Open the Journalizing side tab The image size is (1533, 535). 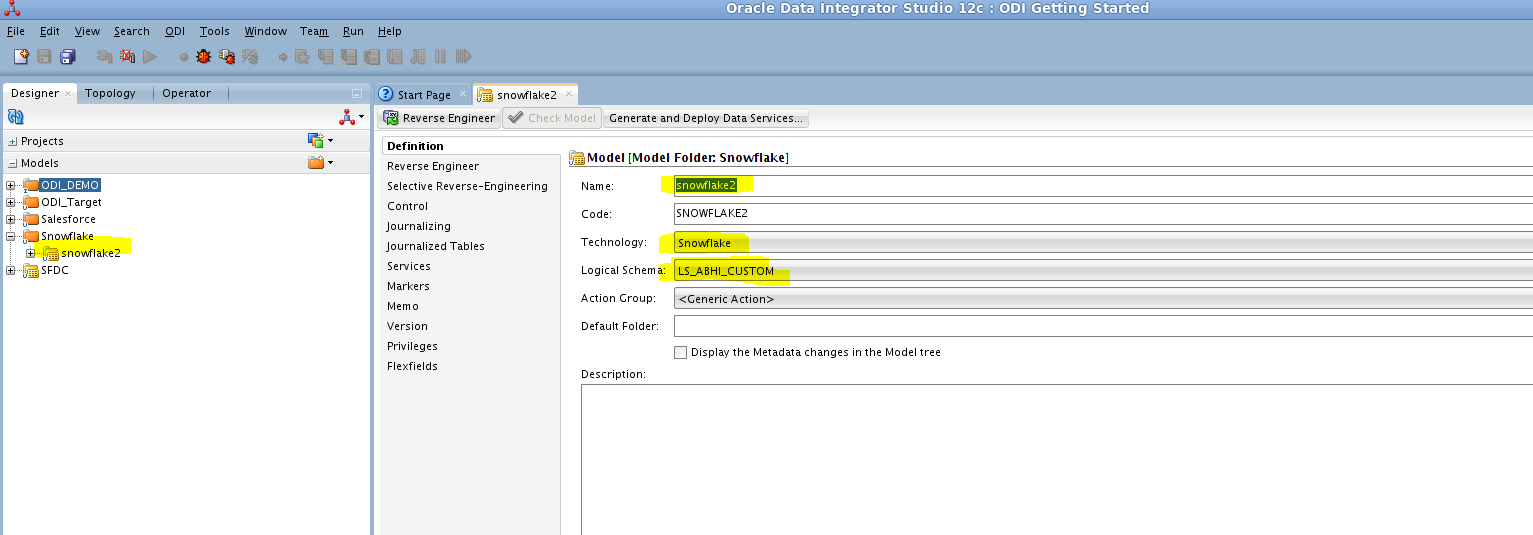point(419,226)
